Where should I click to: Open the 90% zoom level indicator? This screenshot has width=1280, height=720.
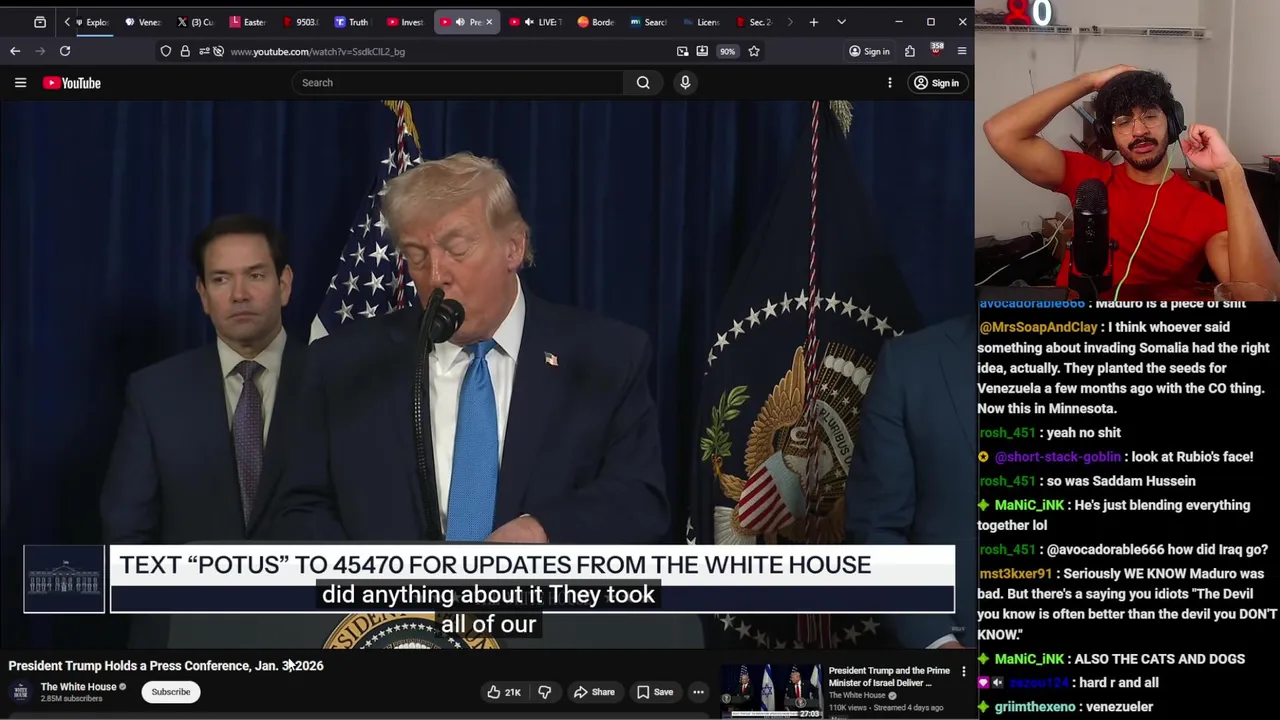pos(727,51)
